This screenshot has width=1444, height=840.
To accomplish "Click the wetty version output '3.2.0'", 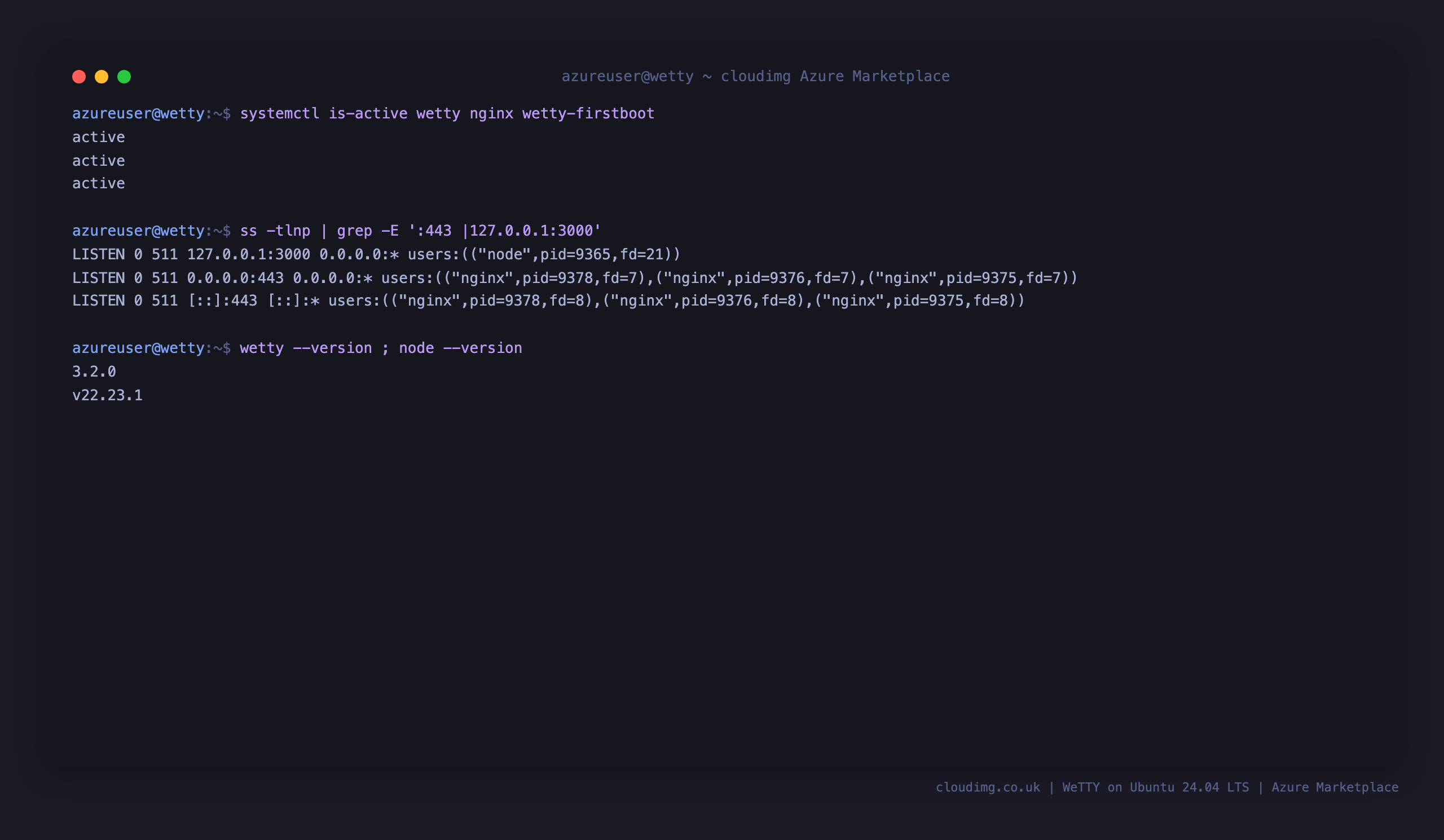I will (x=94, y=372).
